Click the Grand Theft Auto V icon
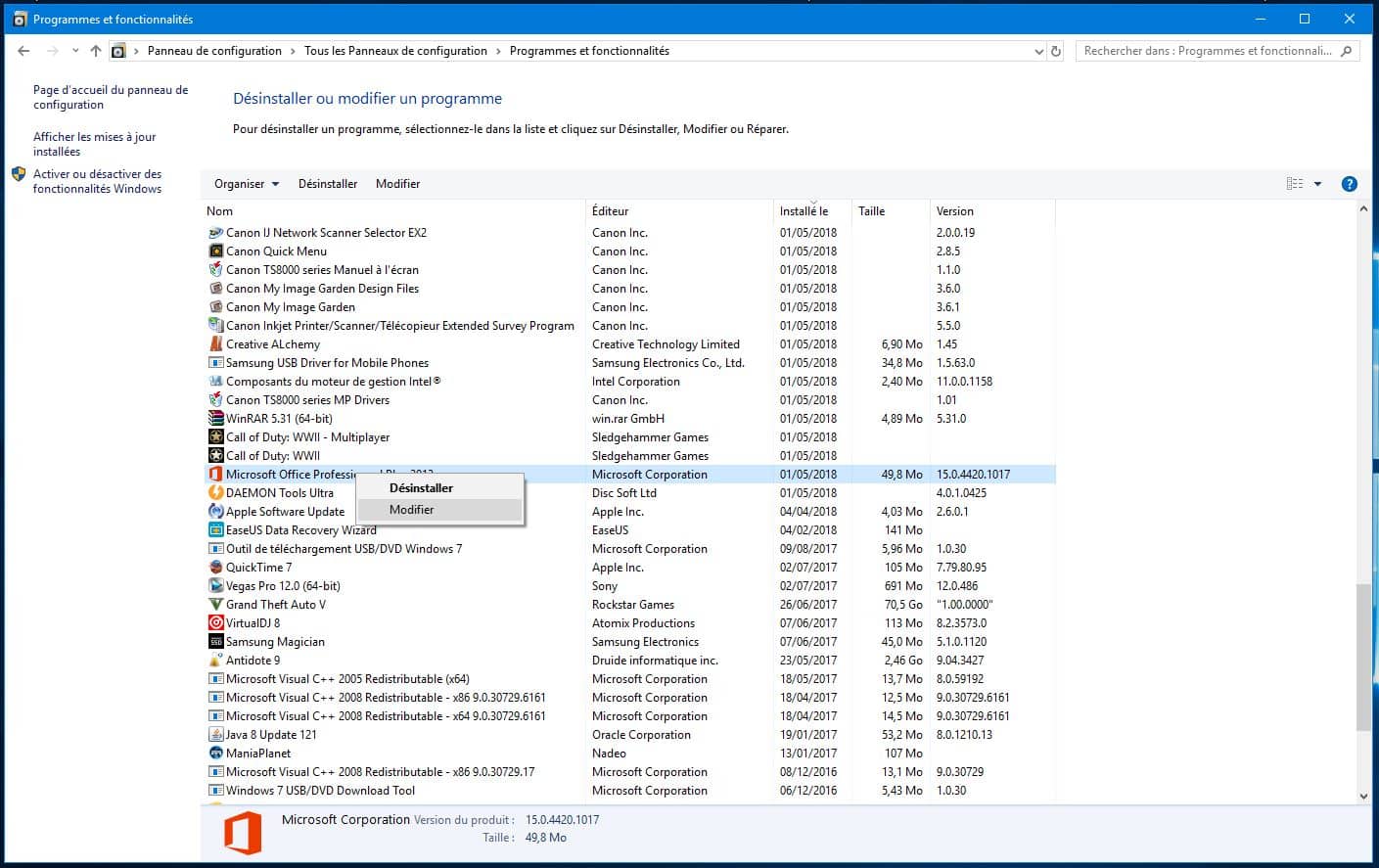The width and height of the screenshot is (1379, 868). tap(216, 604)
